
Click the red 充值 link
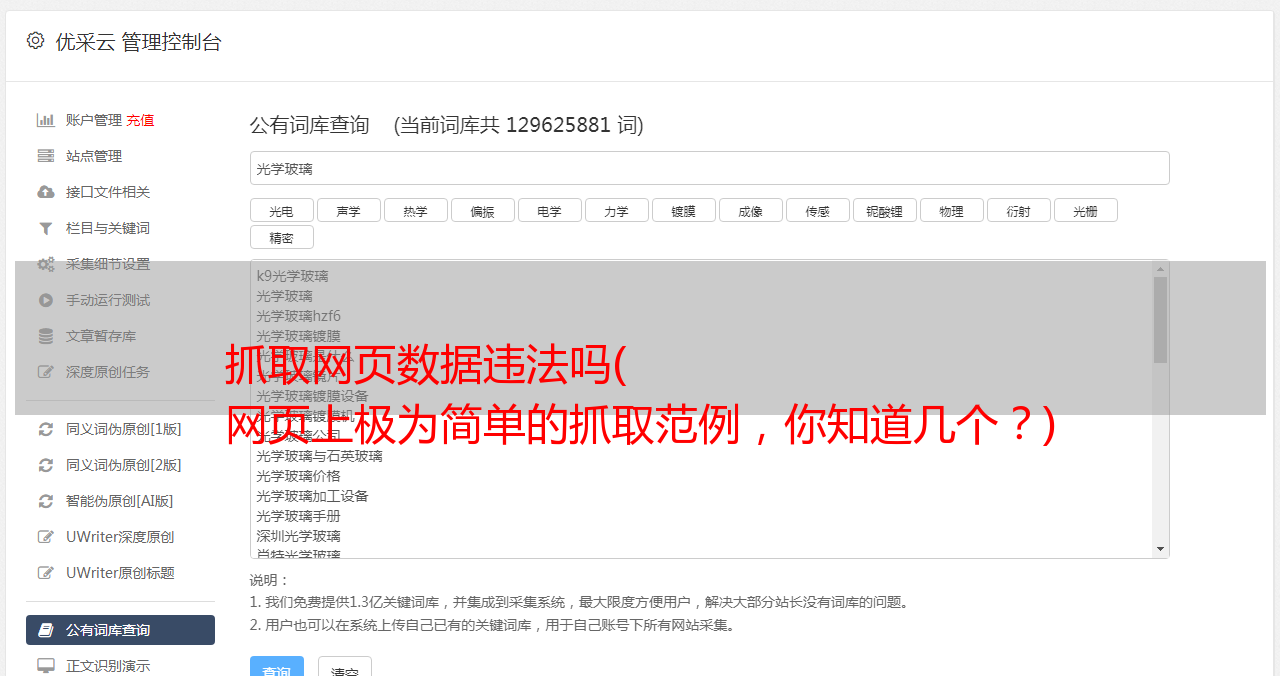coord(140,120)
